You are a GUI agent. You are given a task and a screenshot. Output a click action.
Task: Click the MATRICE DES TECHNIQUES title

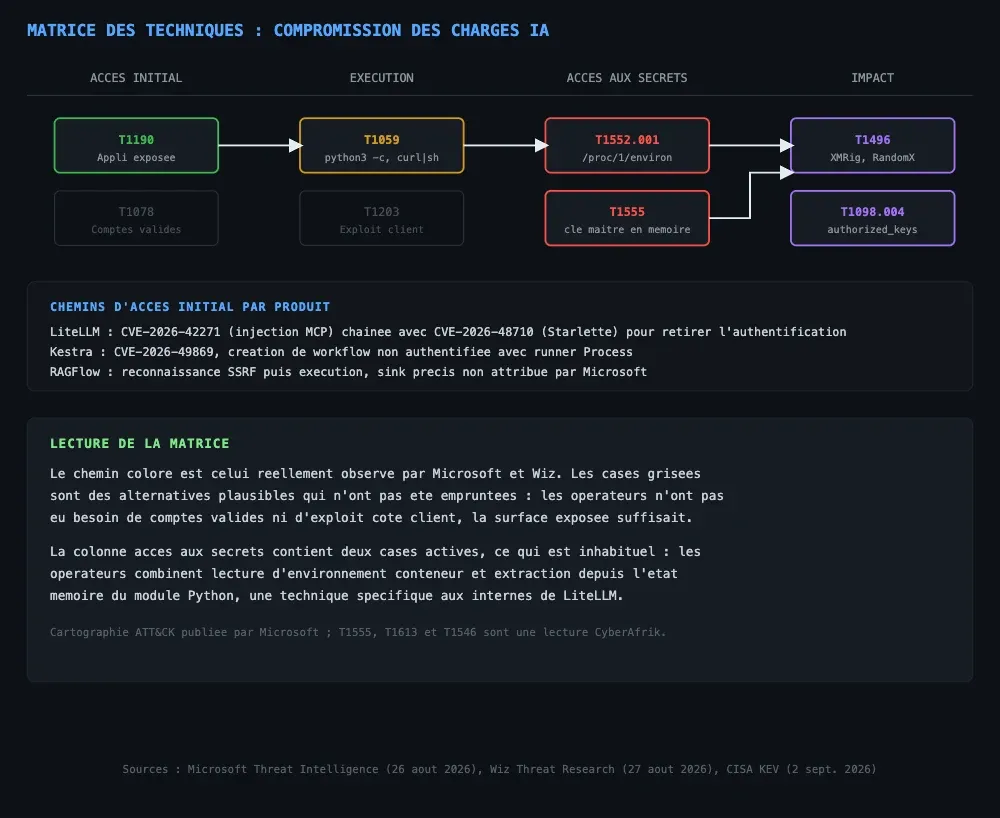288,30
